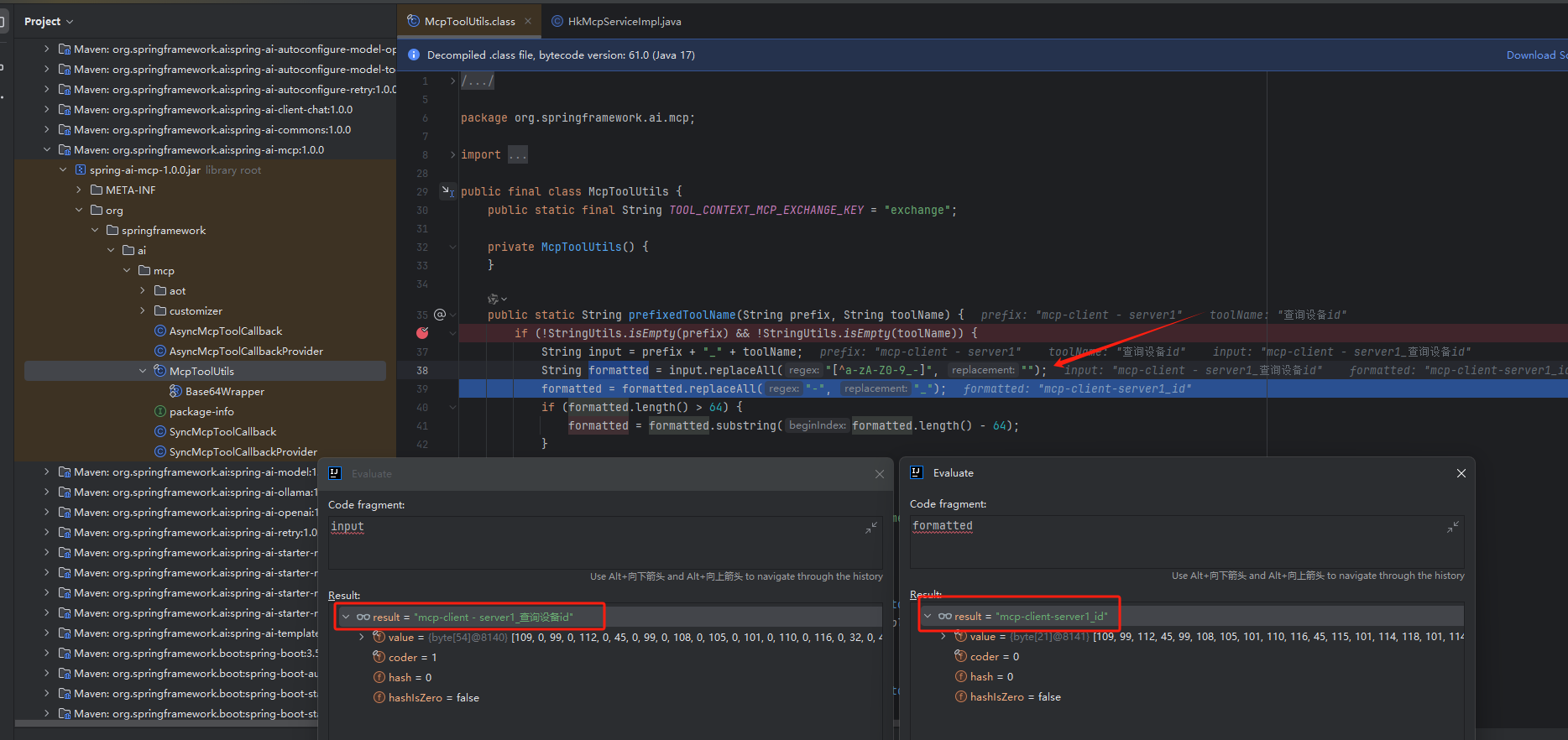Click the spring-ai-mcp-1.0.0.jar archive icon

[81, 170]
